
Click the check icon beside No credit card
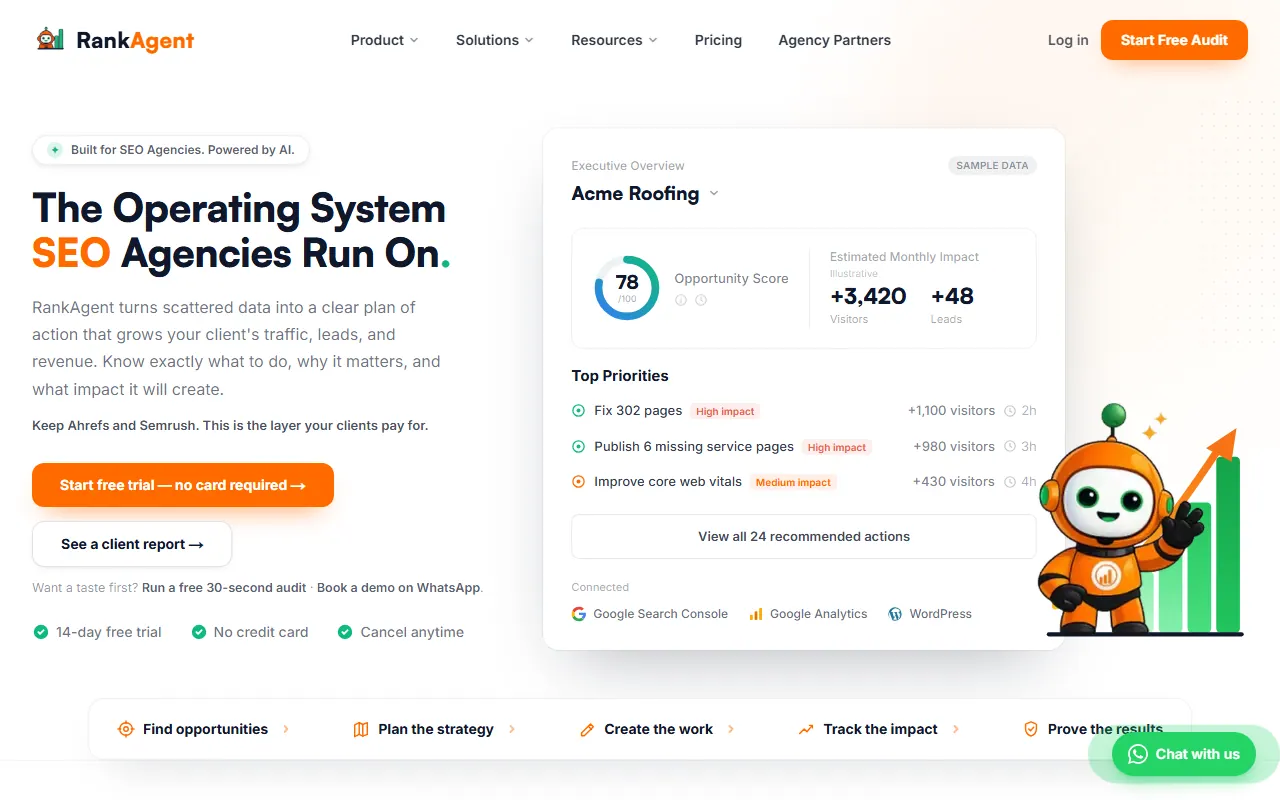click(199, 632)
